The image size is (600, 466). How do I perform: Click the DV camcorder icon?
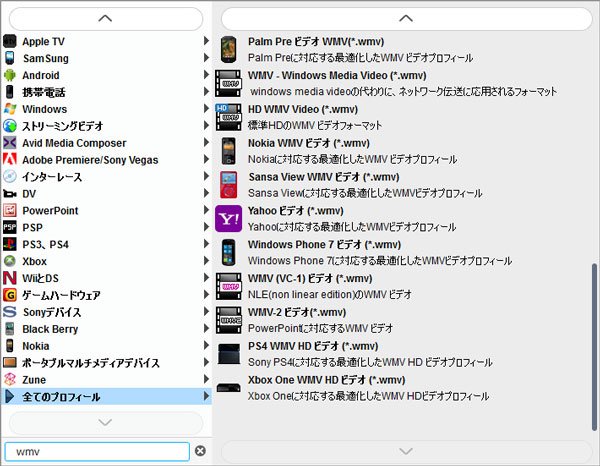pos(10,194)
